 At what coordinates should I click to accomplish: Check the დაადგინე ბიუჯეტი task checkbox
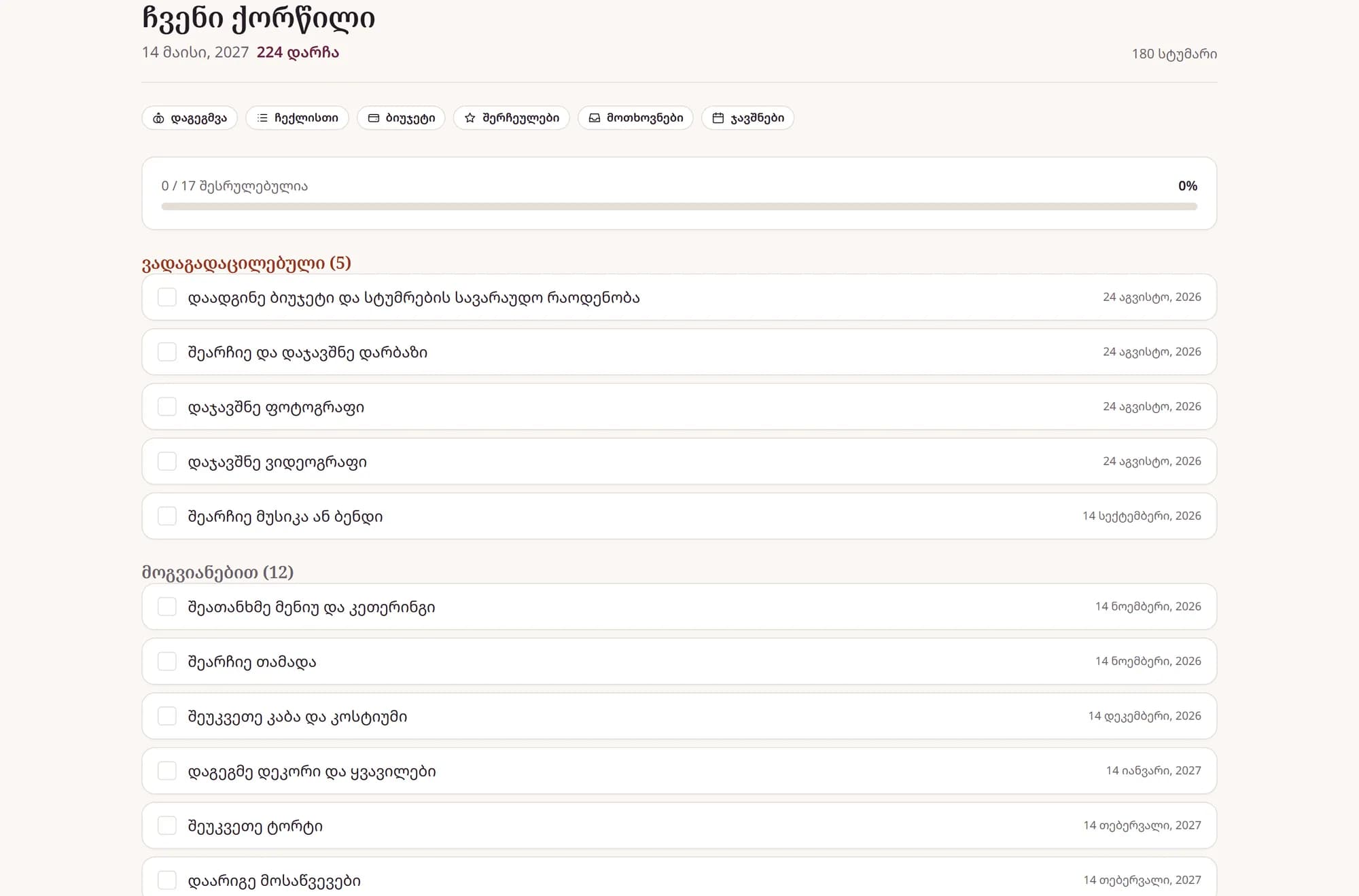point(167,298)
